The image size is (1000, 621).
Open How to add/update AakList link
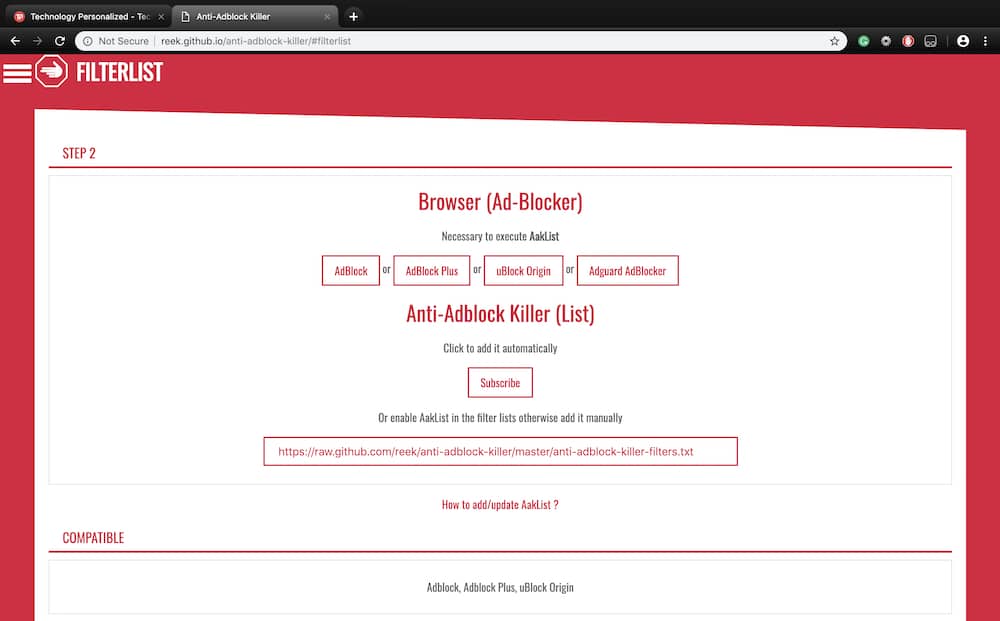coord(500,504)
